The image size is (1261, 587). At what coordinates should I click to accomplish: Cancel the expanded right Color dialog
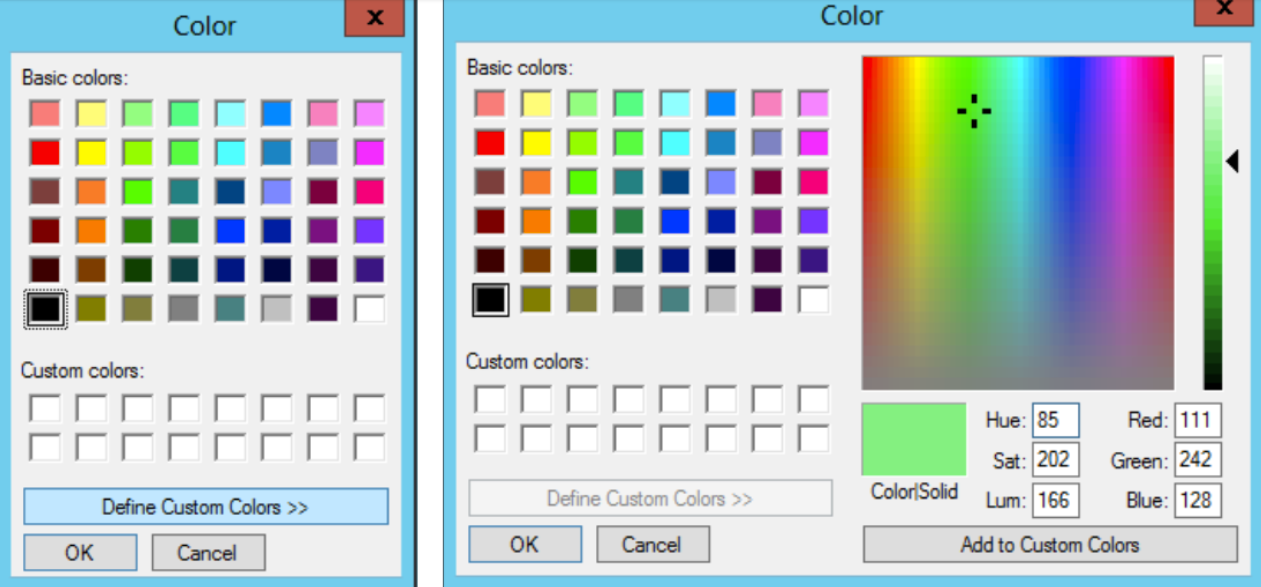coord(652,544)
